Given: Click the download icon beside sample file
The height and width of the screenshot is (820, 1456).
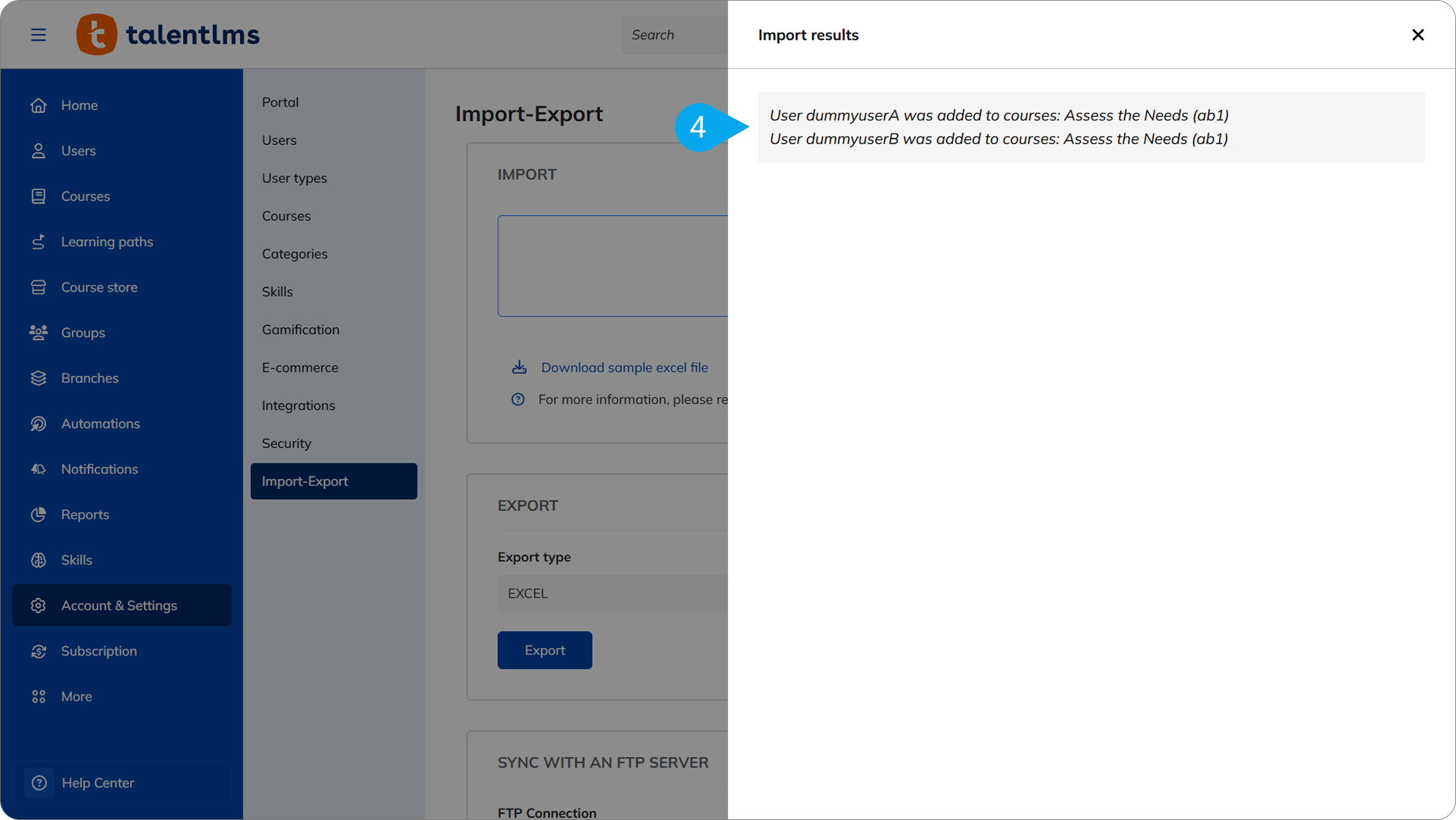Looking at the screenshot, I should (519, 368).
